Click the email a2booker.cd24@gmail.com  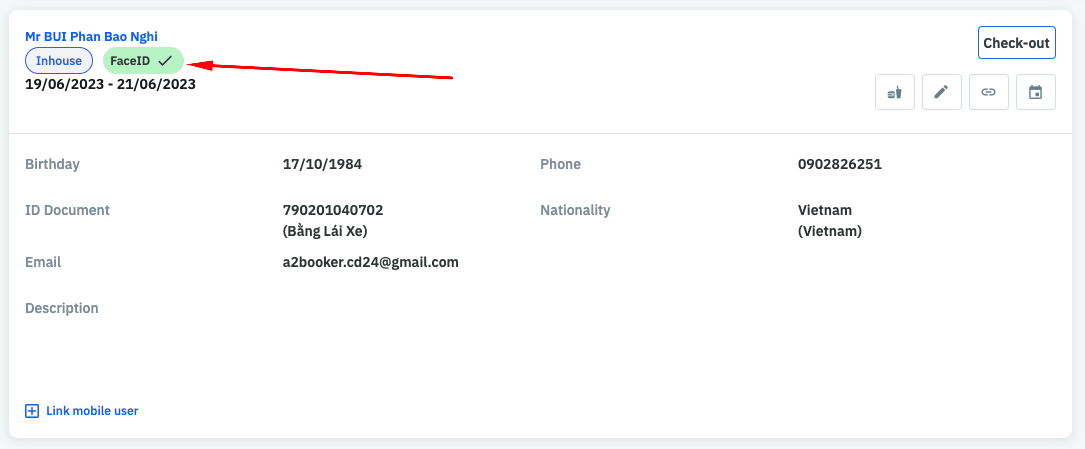click(370, 262)
